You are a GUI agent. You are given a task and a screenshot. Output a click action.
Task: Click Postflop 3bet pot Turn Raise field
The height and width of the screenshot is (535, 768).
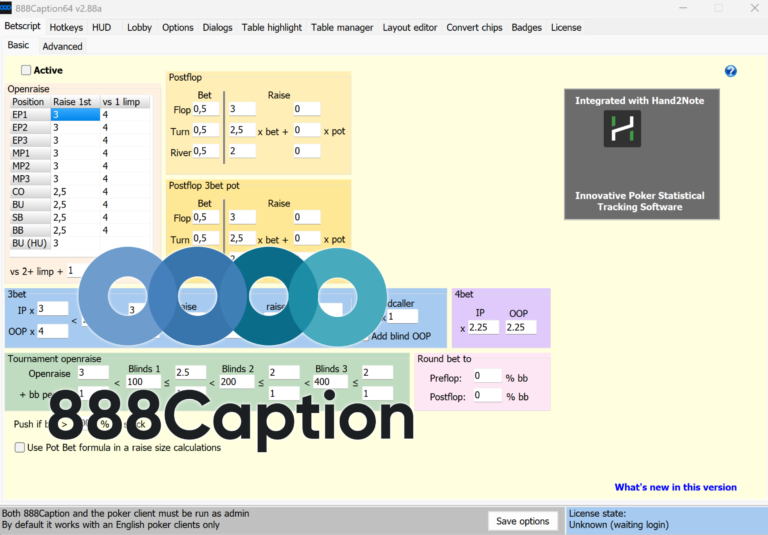[242, 238]
